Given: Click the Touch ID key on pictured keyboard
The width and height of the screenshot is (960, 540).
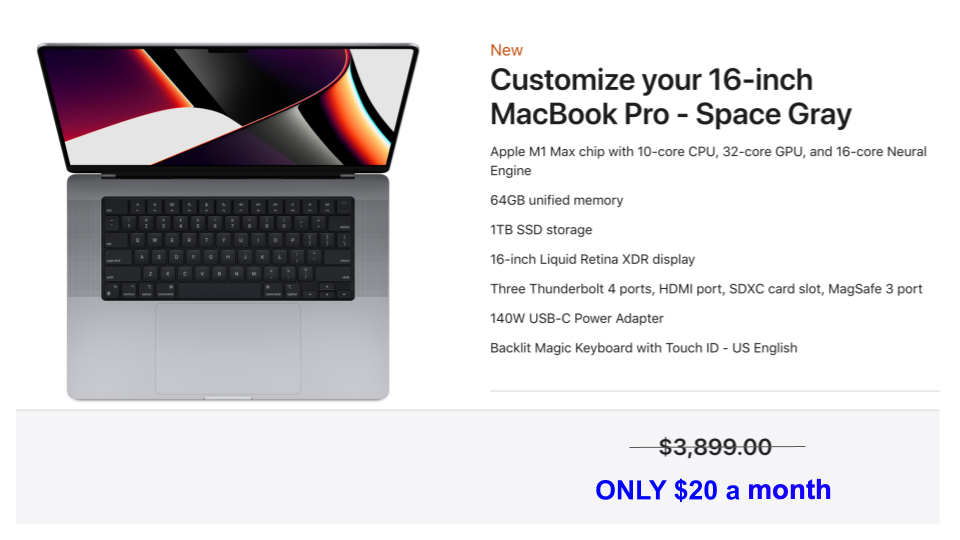Looking at the screenshot, I should coord(345,205).
